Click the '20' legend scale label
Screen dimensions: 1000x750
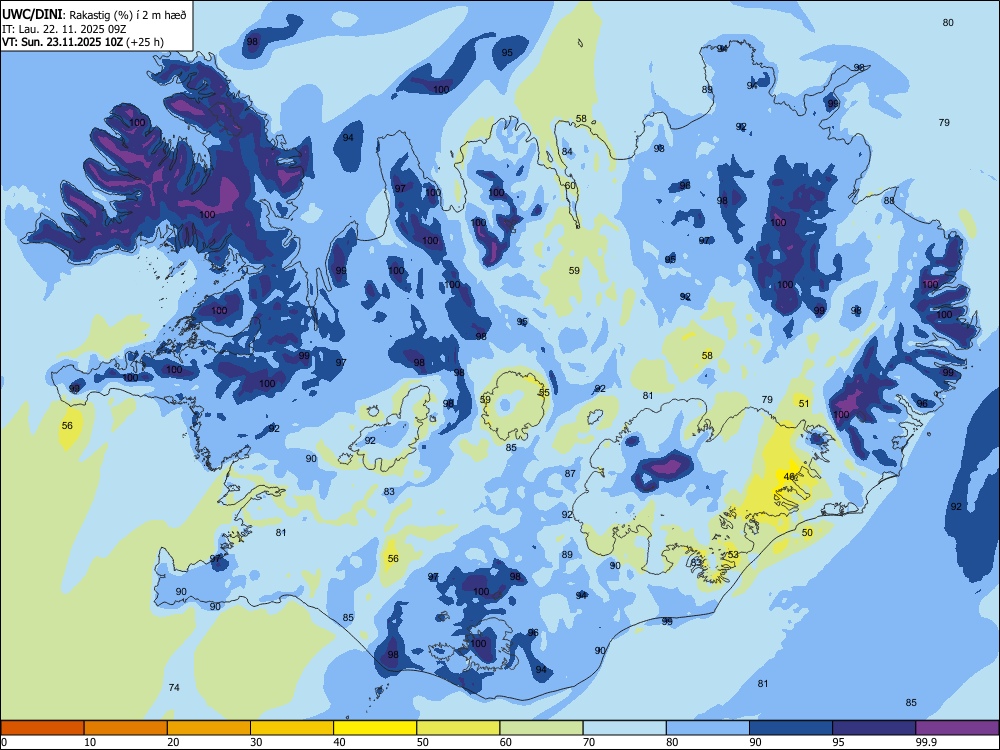173,742
